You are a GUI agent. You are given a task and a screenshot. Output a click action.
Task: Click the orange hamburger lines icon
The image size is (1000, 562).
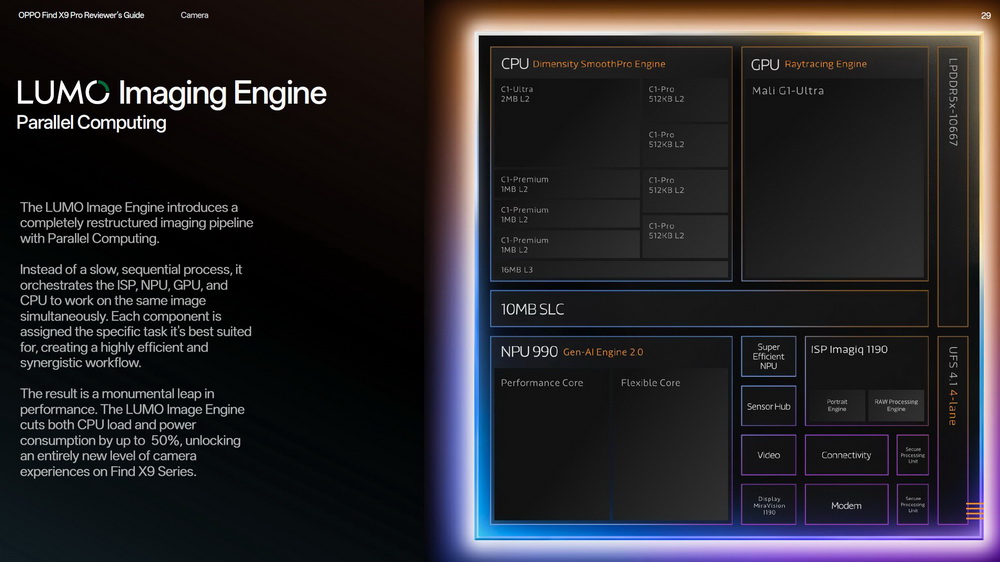tap(974, 511)
